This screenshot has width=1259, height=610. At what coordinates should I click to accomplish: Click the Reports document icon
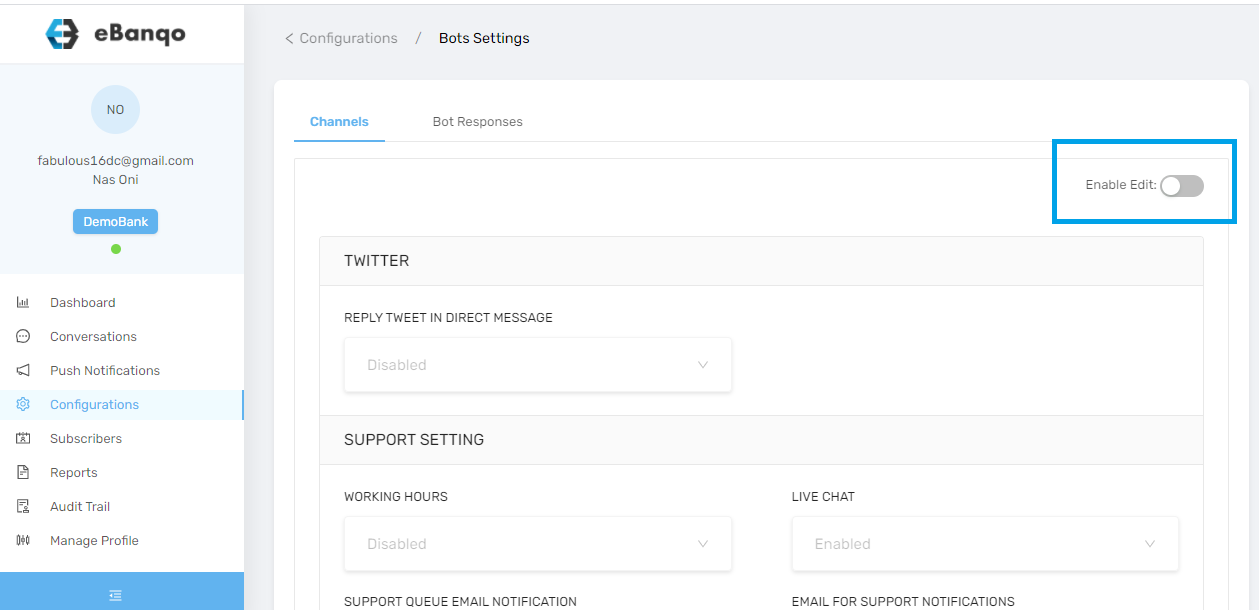23,472
